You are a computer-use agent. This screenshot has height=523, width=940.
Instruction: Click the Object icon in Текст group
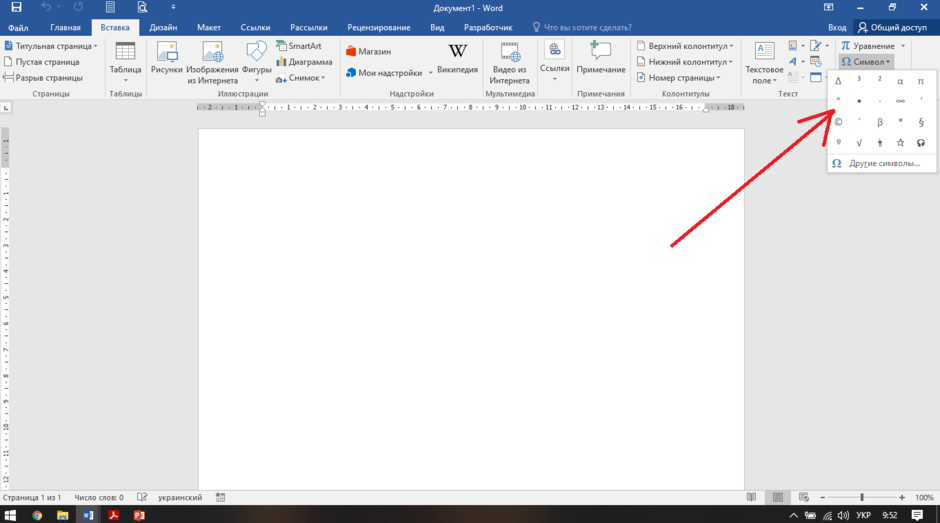click(x=816, y=77)
